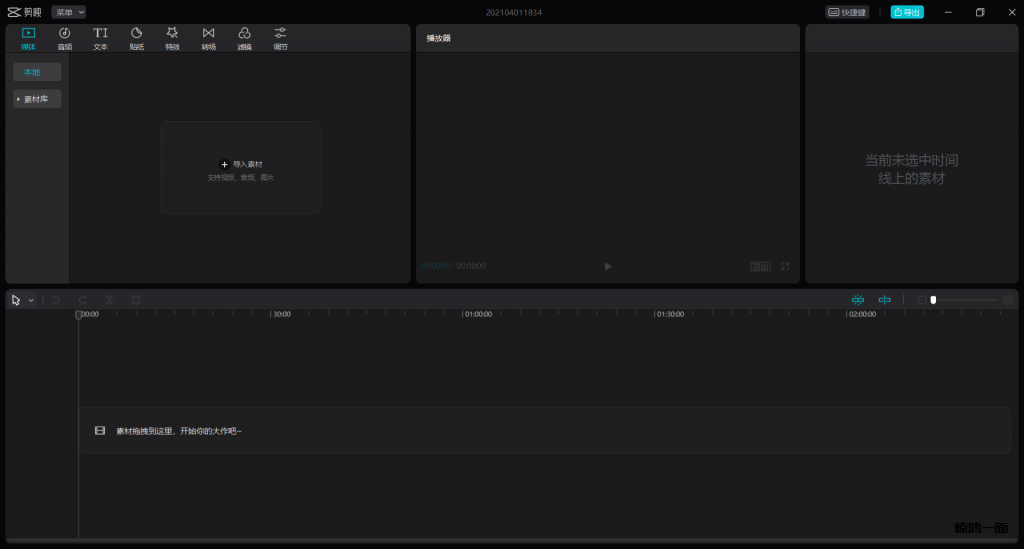
Task: Open the 音频 (Audio) panel
Action: pos(64,38)
